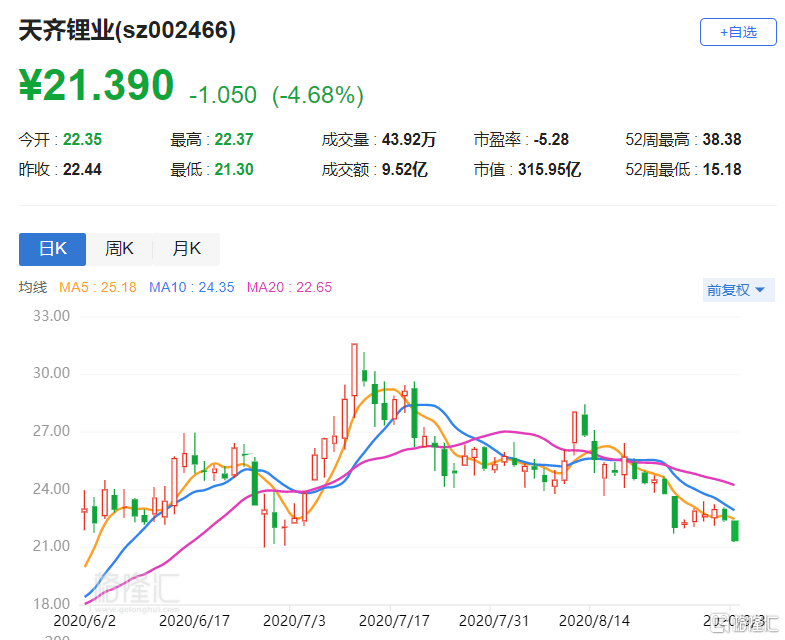This screenshot has width=785, height=640.
Task: Add stock via the +自选 button
Action: click(738, 32)
